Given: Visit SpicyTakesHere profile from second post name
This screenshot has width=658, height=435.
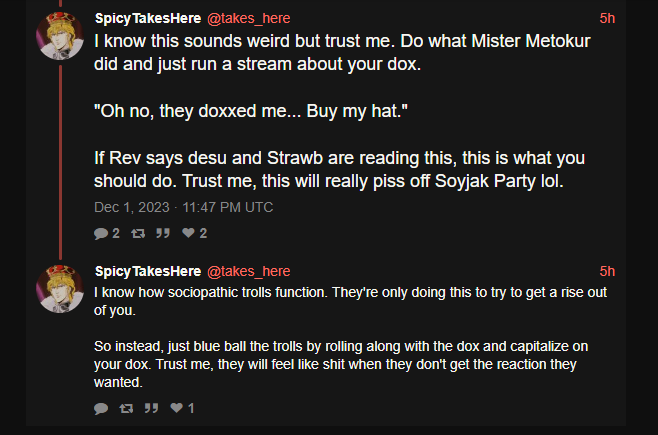Looking at the screenshot, I should tap(146, 271).
